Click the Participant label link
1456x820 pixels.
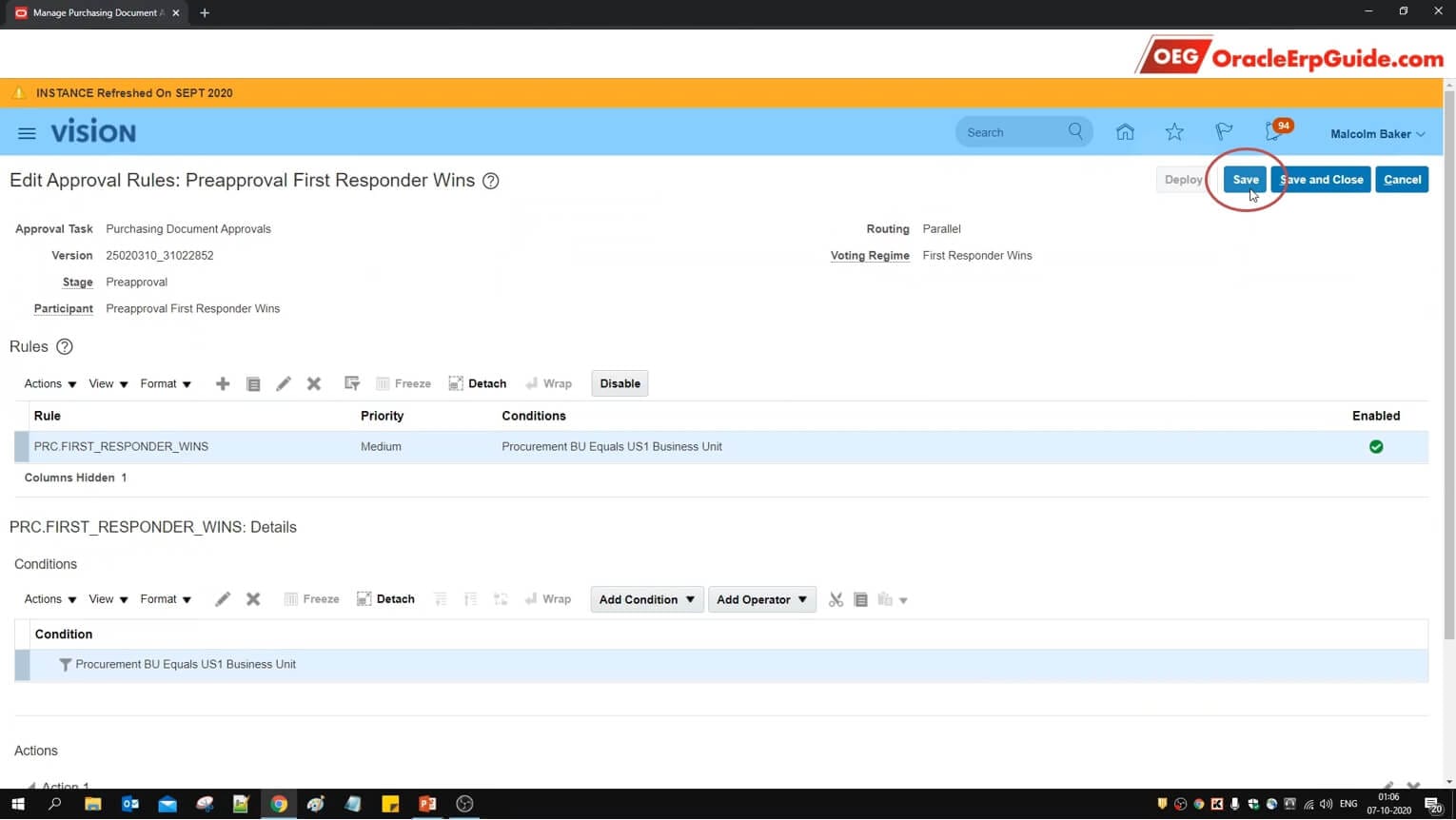tap(63, 309)
